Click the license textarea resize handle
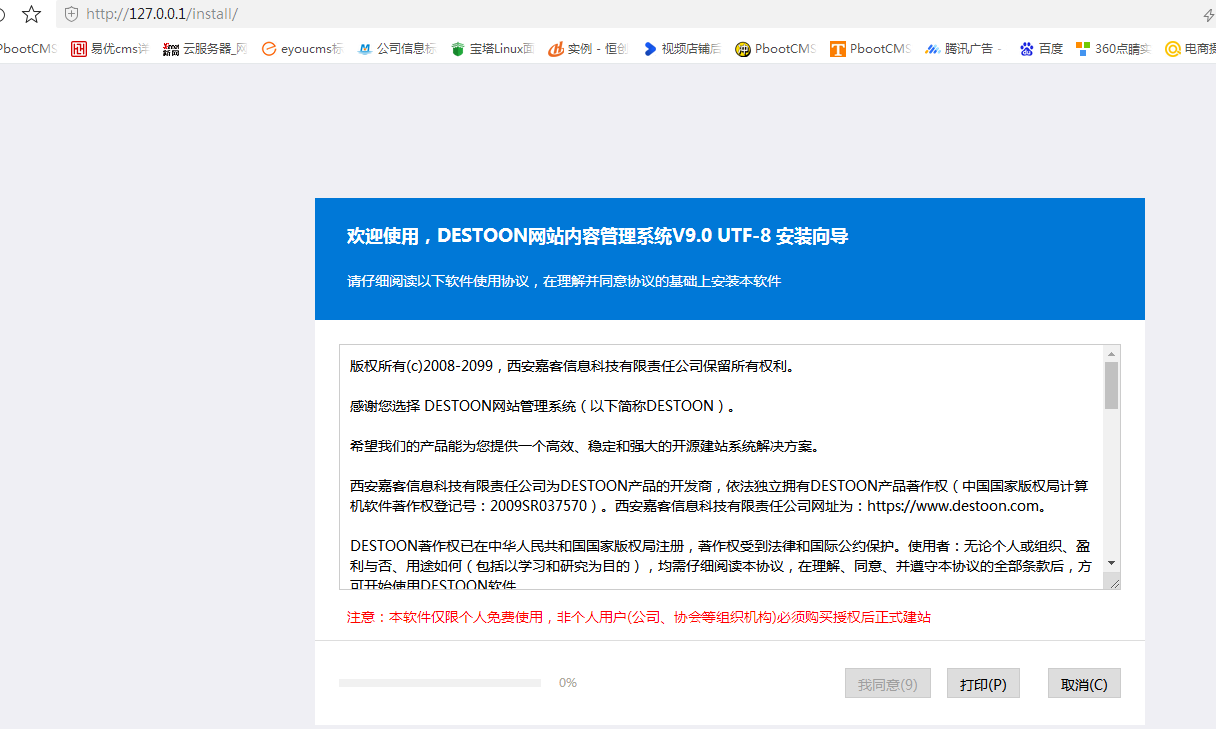This screenshot has width=1216, height=729. [x=1113, y=582]
